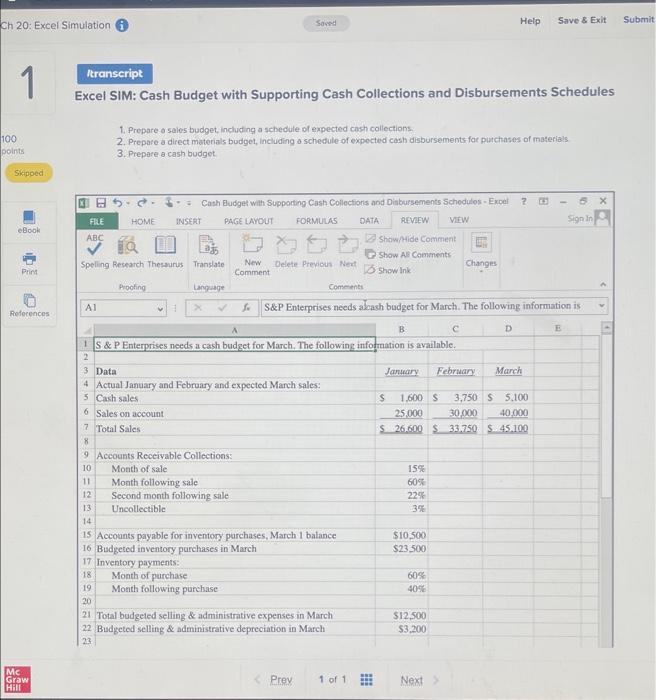
Task: Select the cell showing $23,500
Action: (401, 548)
